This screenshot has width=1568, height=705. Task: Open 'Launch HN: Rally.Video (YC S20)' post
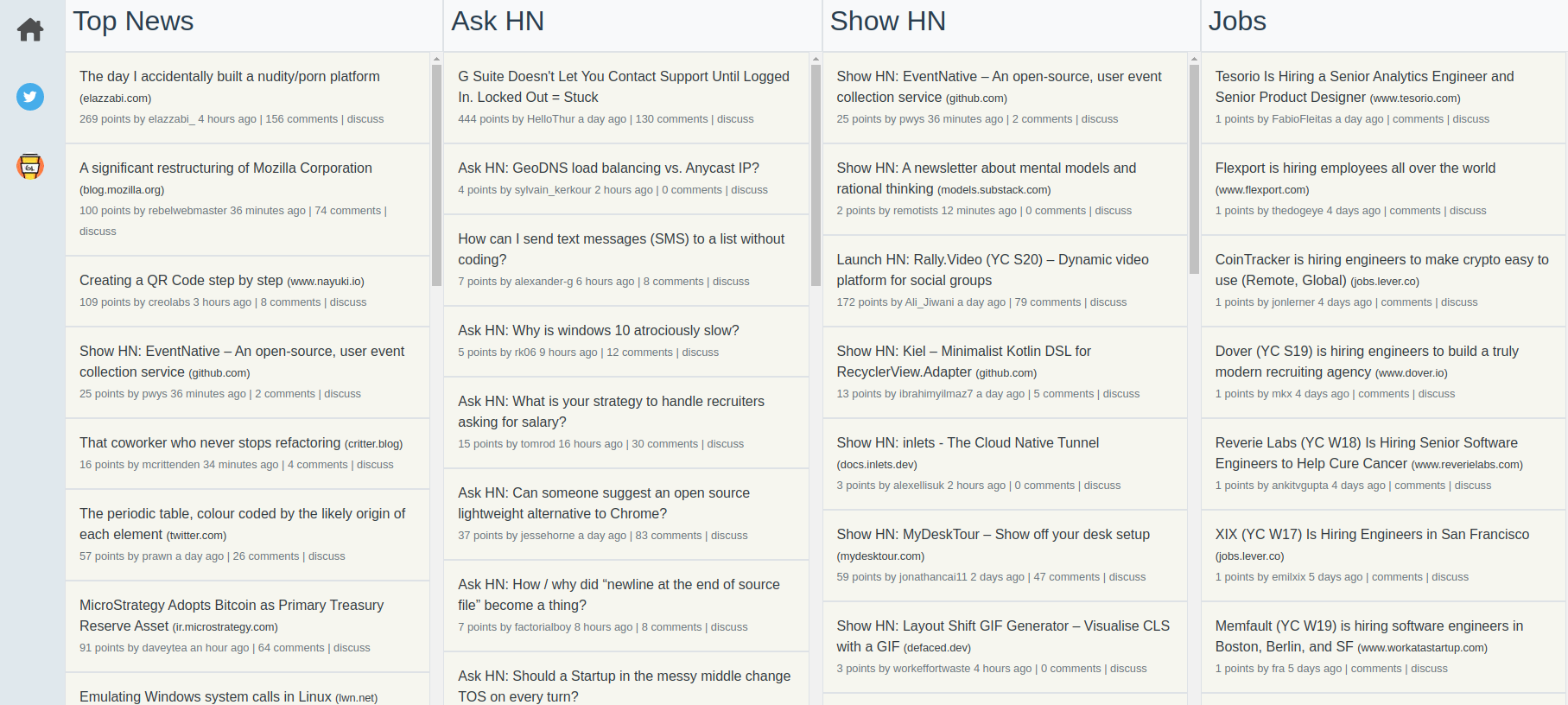(993, 270)
